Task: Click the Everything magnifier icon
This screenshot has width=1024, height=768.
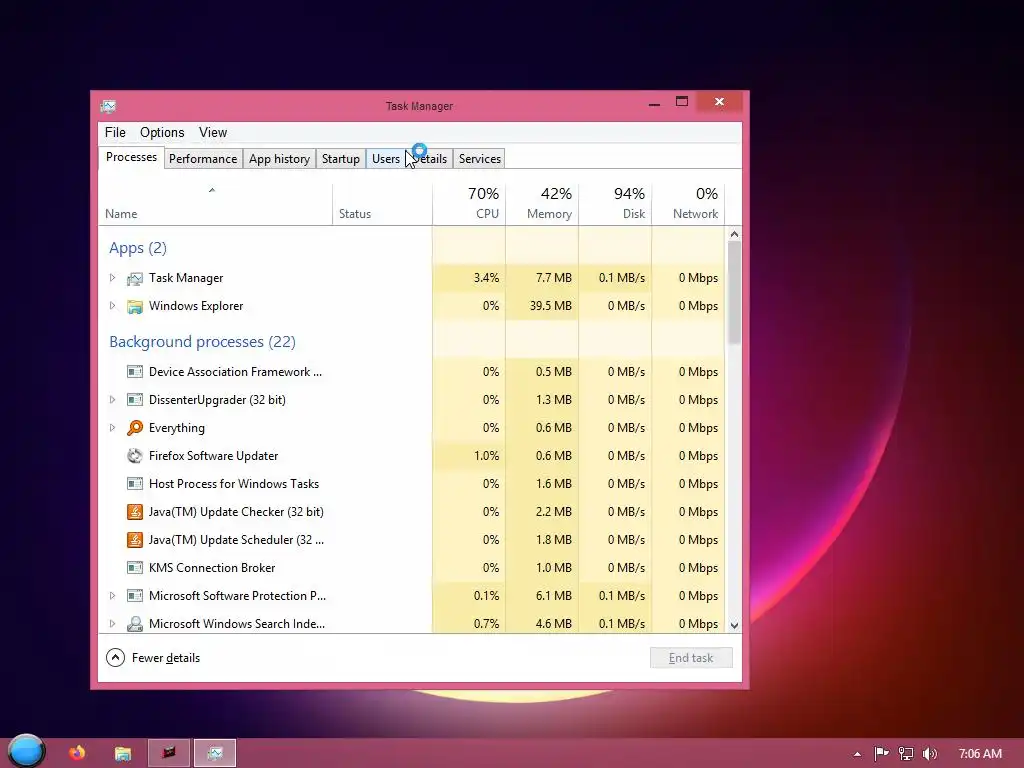Action: [135, 428]
